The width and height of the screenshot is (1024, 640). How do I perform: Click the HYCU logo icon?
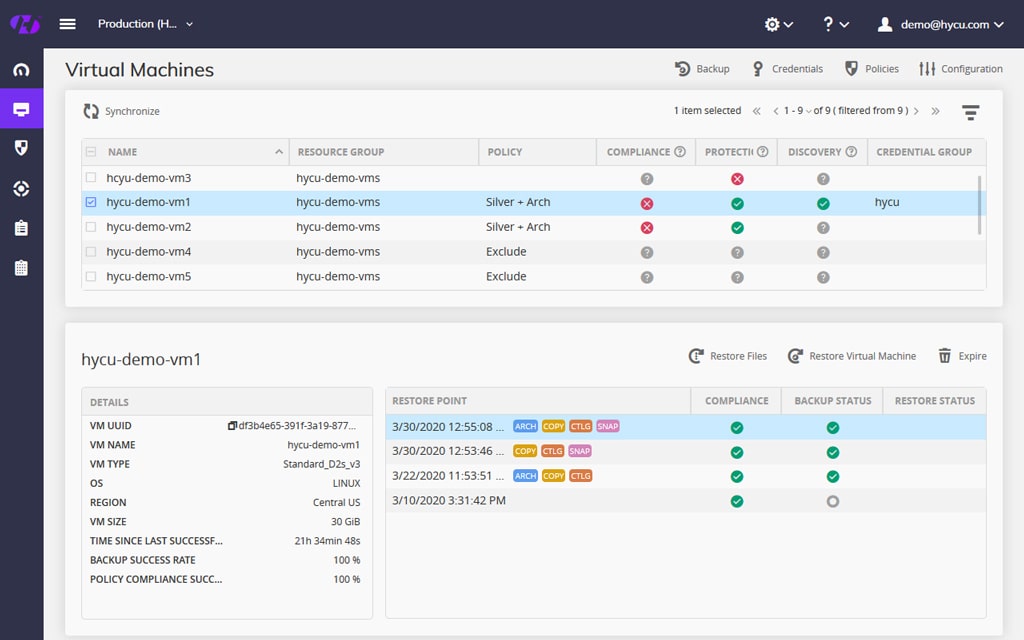click(x=25, y=24)
